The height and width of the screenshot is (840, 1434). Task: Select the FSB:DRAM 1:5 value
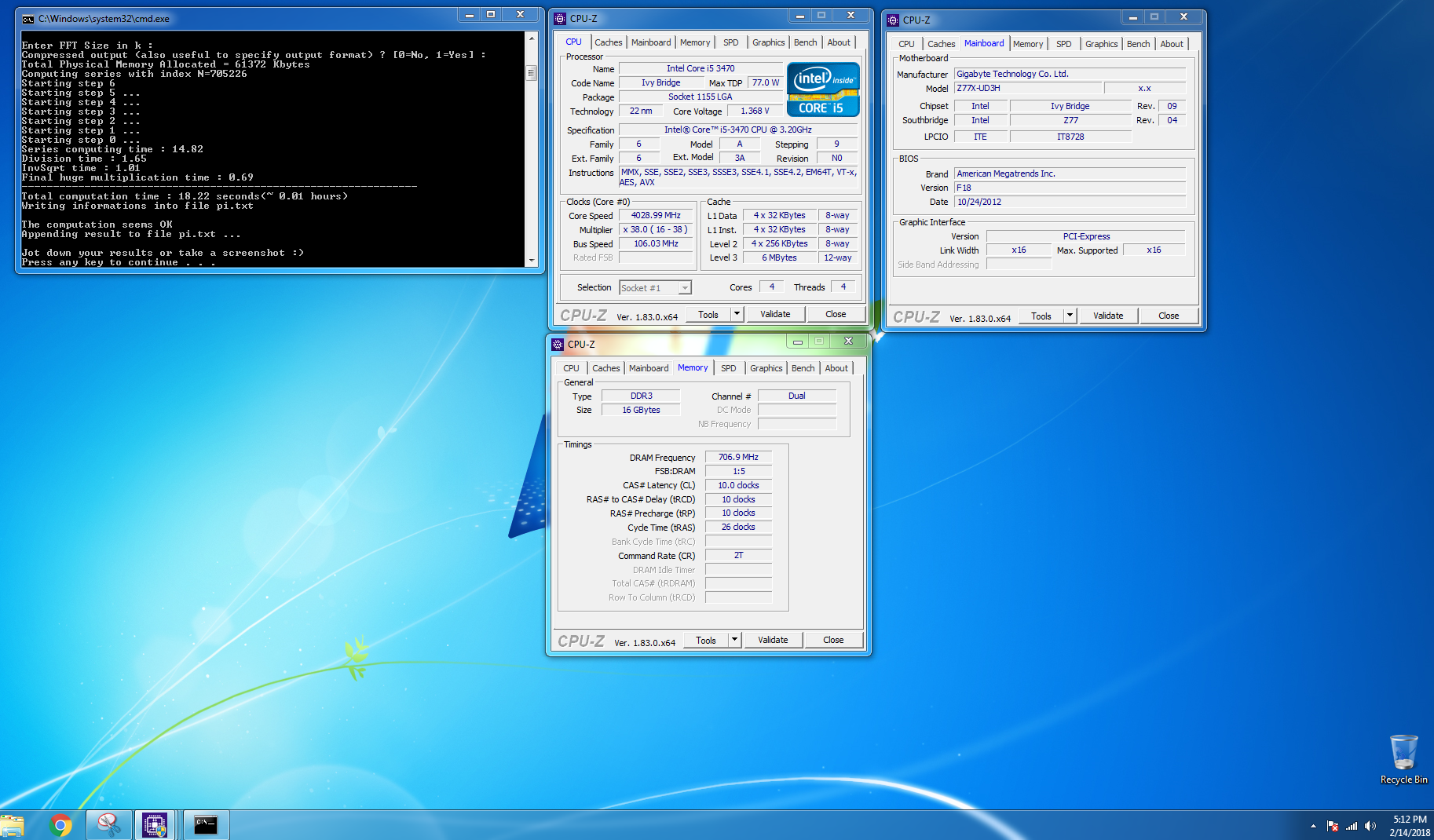[738, 471]
